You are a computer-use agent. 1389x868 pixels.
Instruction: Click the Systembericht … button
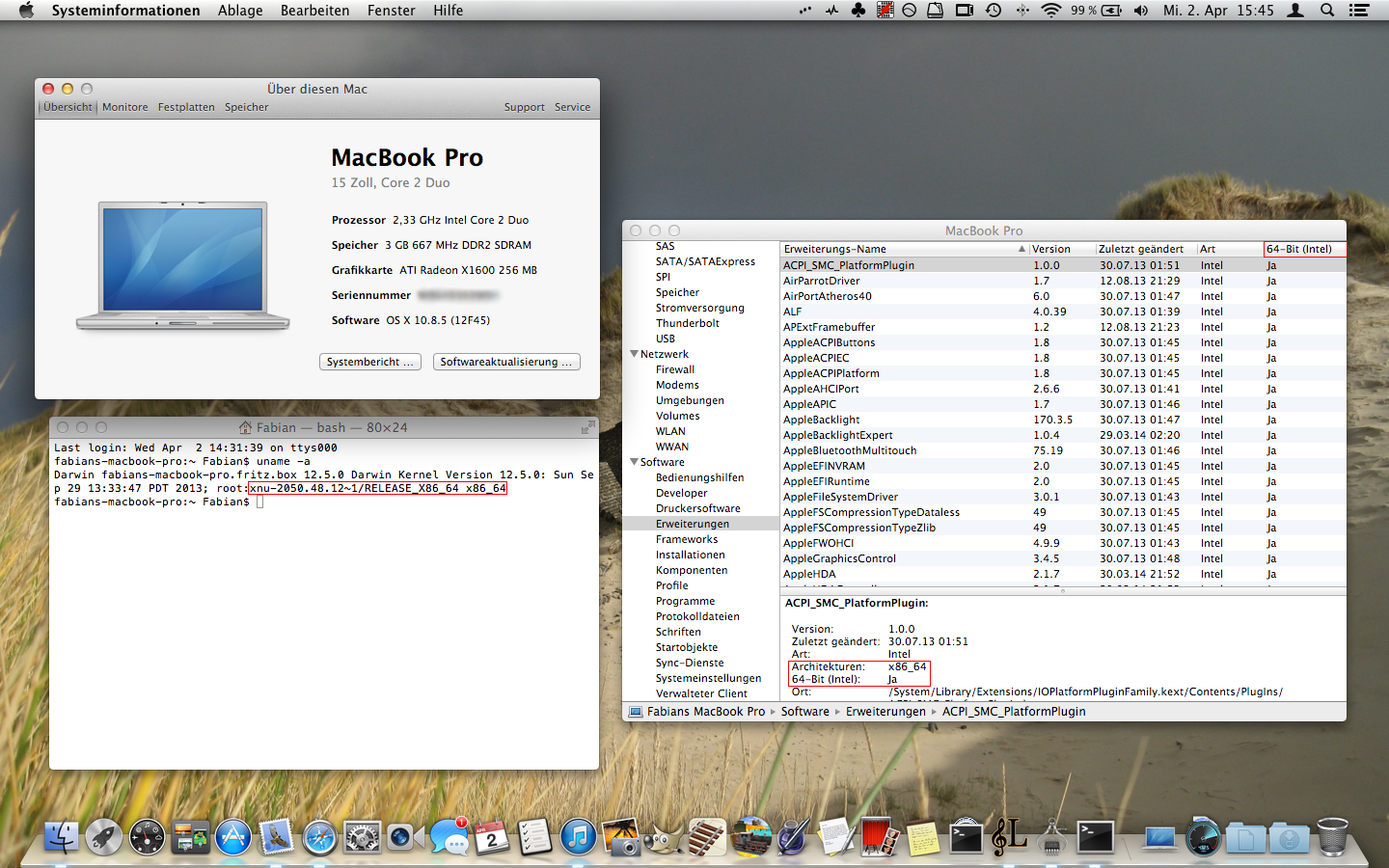click(370, 362)
